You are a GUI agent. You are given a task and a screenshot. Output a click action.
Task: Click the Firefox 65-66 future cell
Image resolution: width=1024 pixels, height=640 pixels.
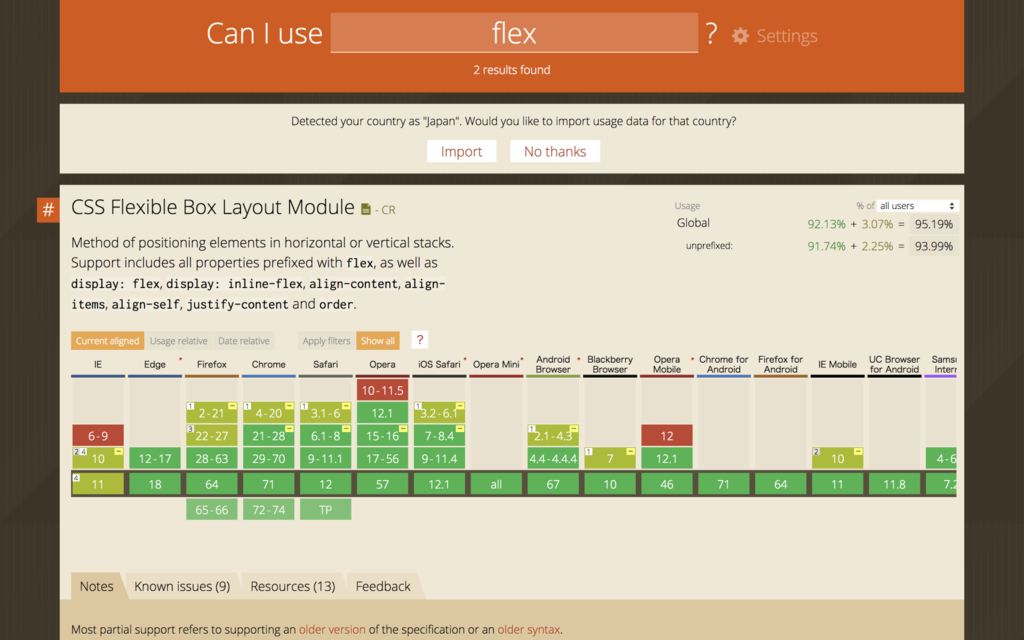[x=212, y=509]
